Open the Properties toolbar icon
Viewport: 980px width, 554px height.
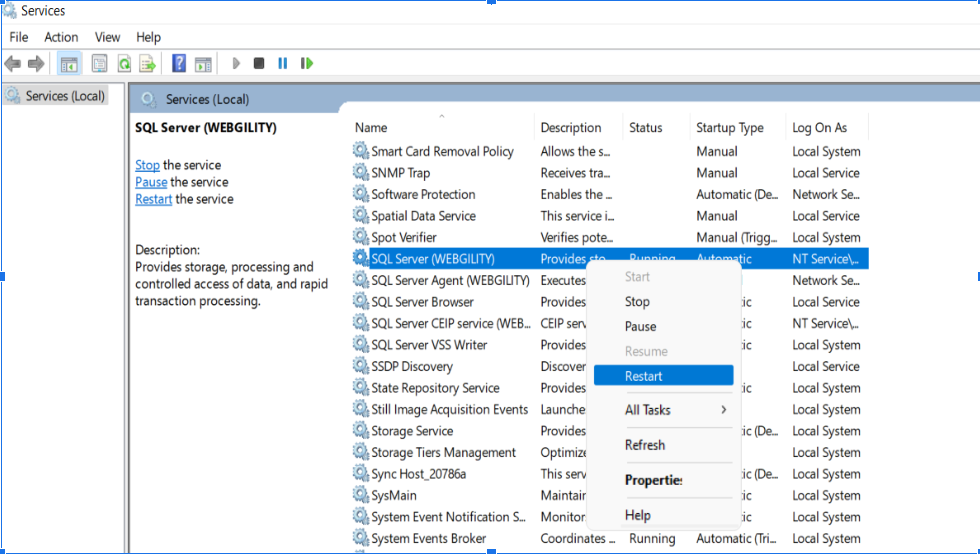(99, 63)
